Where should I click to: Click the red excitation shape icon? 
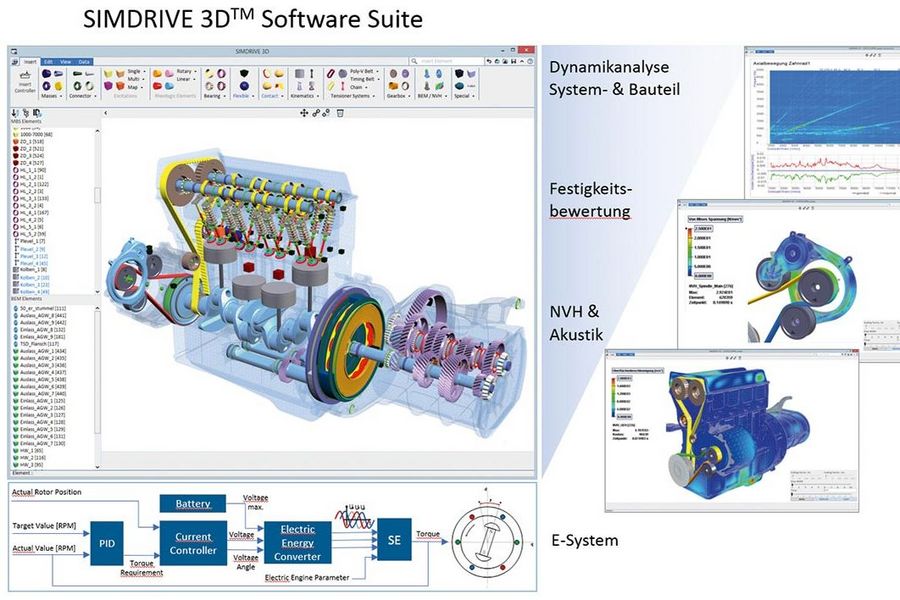[120, 86]
